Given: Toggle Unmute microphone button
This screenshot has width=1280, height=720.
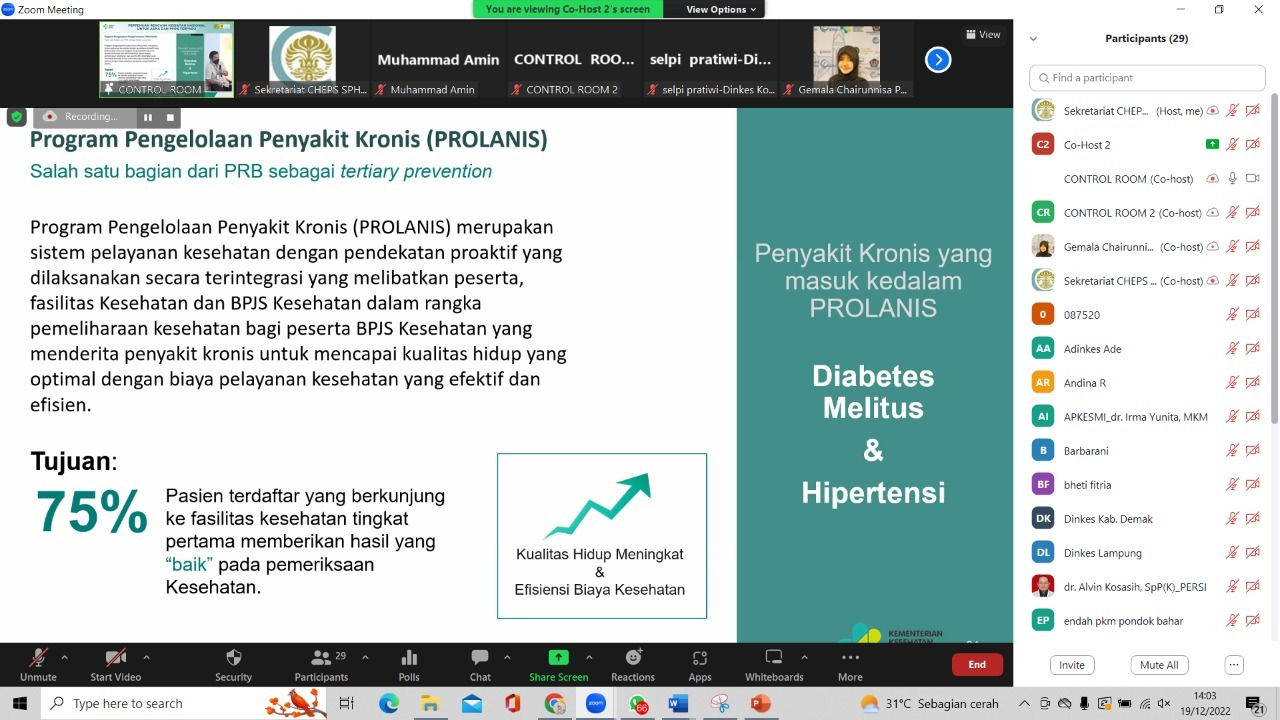Looking at the screenshot, I should click(38, 658).
